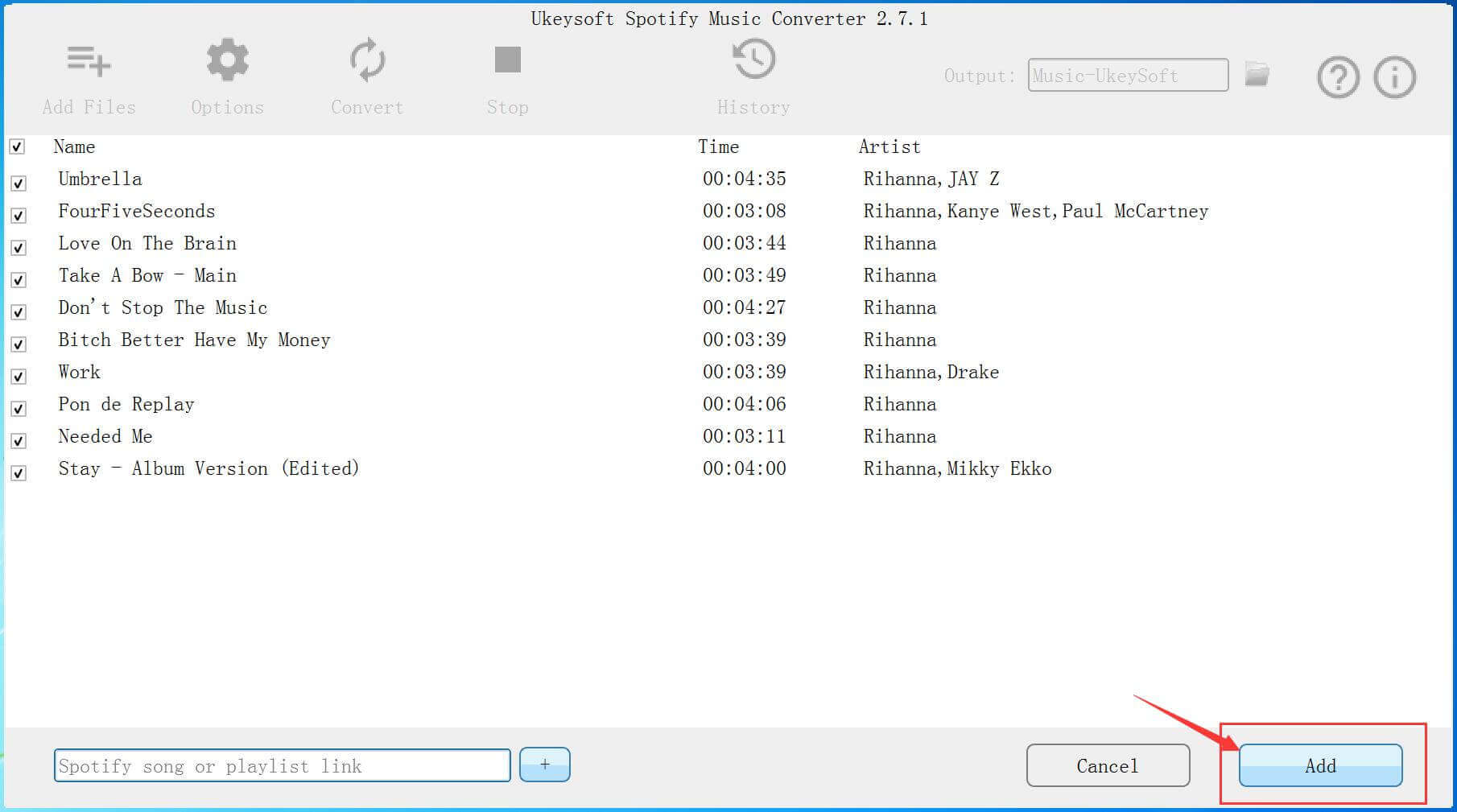Start conversion with the Convert icon
Image resolution: width=1457 pixels, height=812 pixels.
tap(367, 60)
